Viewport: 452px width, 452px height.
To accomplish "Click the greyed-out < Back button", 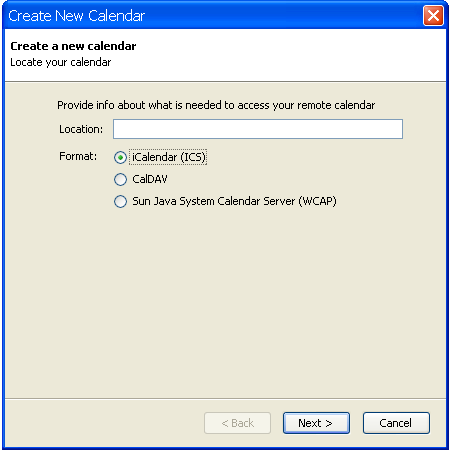I will tap(237, 423).
